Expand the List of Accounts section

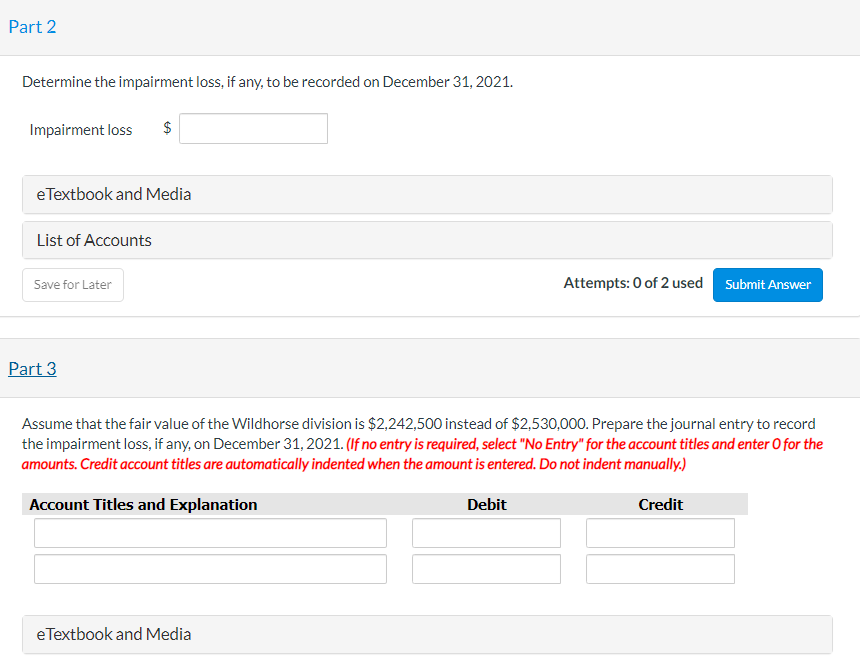click(x=427, y=240)
